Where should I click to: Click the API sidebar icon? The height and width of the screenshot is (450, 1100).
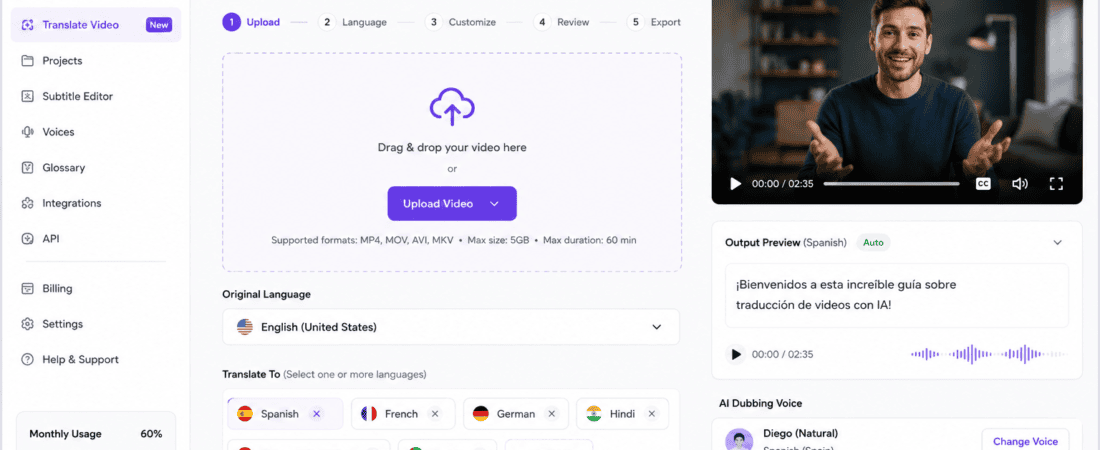[27, 239]
